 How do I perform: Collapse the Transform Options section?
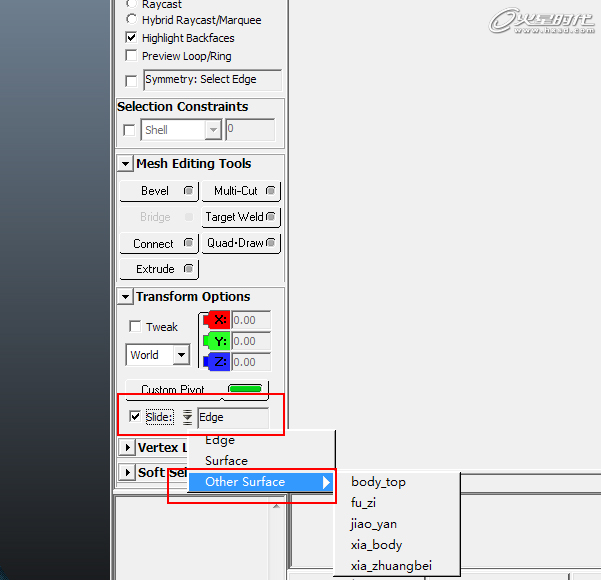point(125,297)
